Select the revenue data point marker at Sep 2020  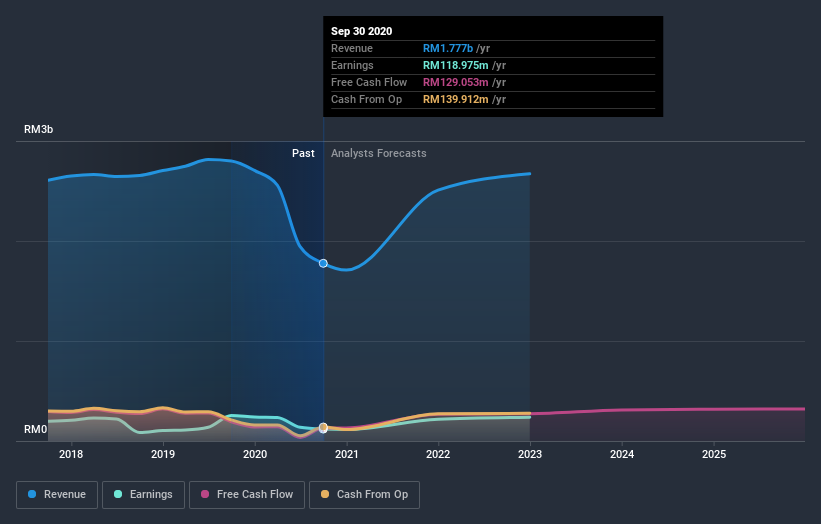click(324, 263)
